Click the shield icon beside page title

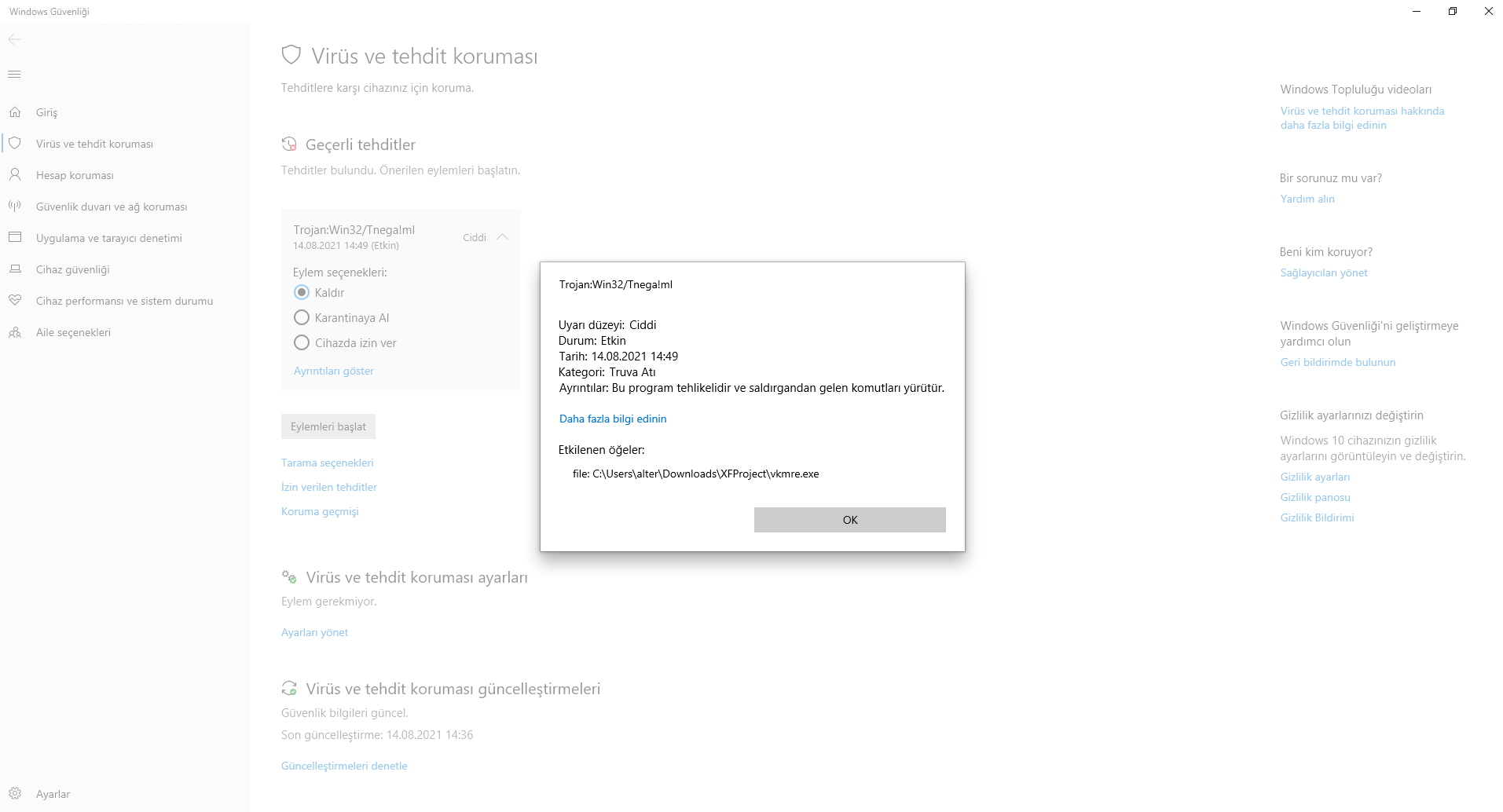click(291, 55)
